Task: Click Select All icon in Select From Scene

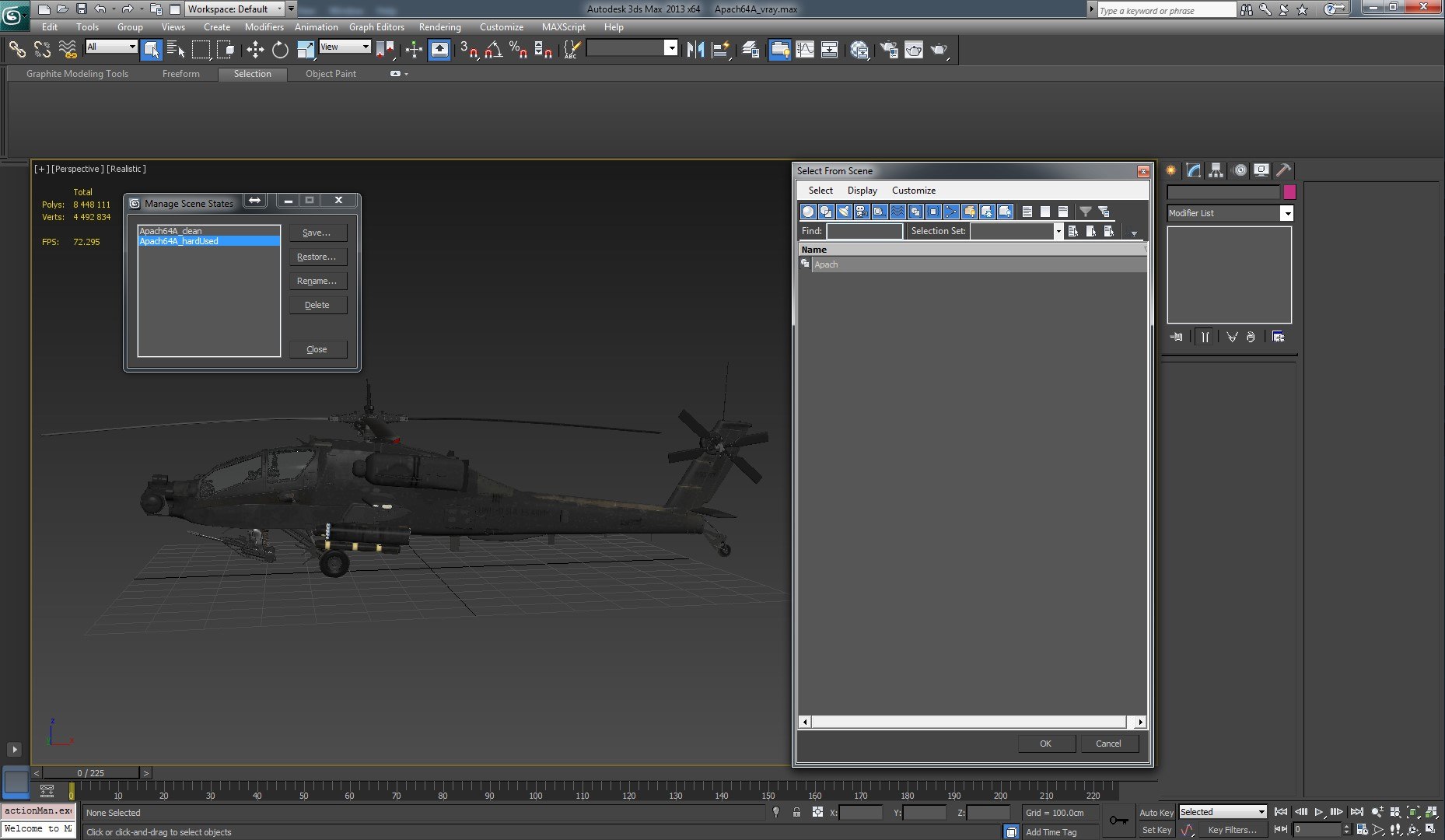Action: tap(1073, 231)
